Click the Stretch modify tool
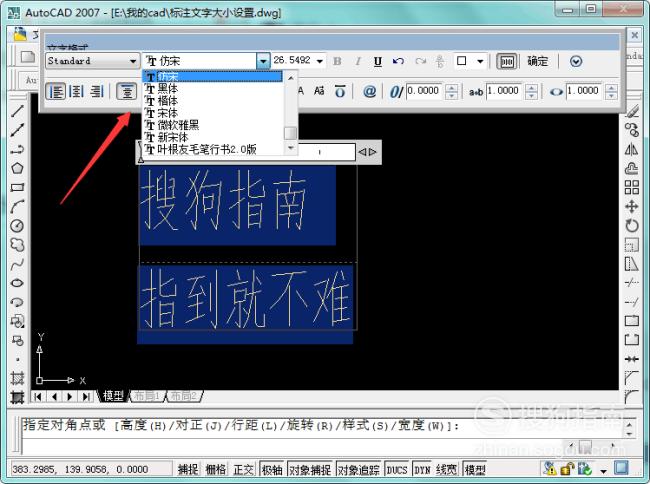This screenshot has height=484, width=650. point(632,264)
